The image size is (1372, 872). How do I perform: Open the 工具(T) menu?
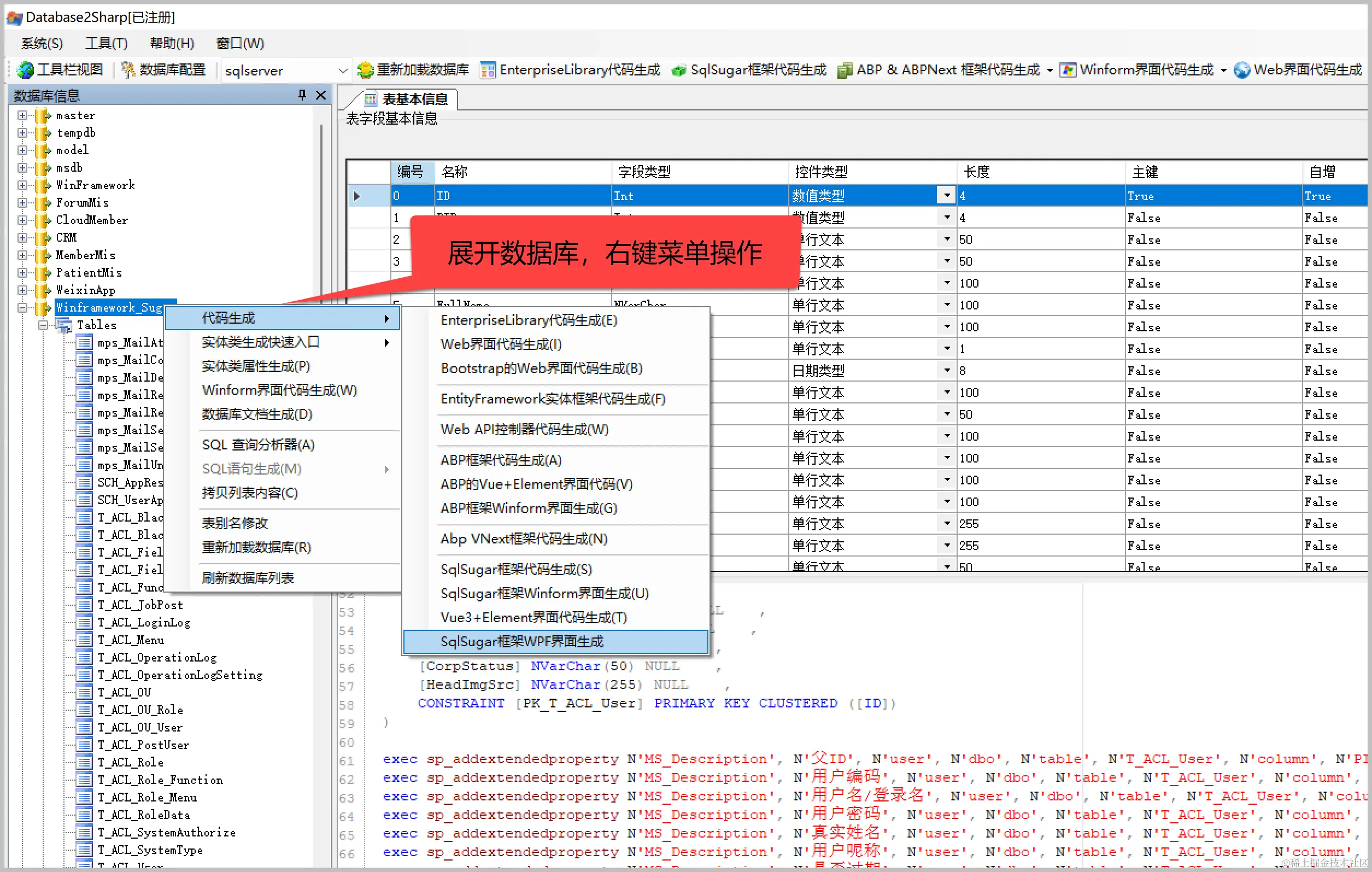[x=106, y=43]
